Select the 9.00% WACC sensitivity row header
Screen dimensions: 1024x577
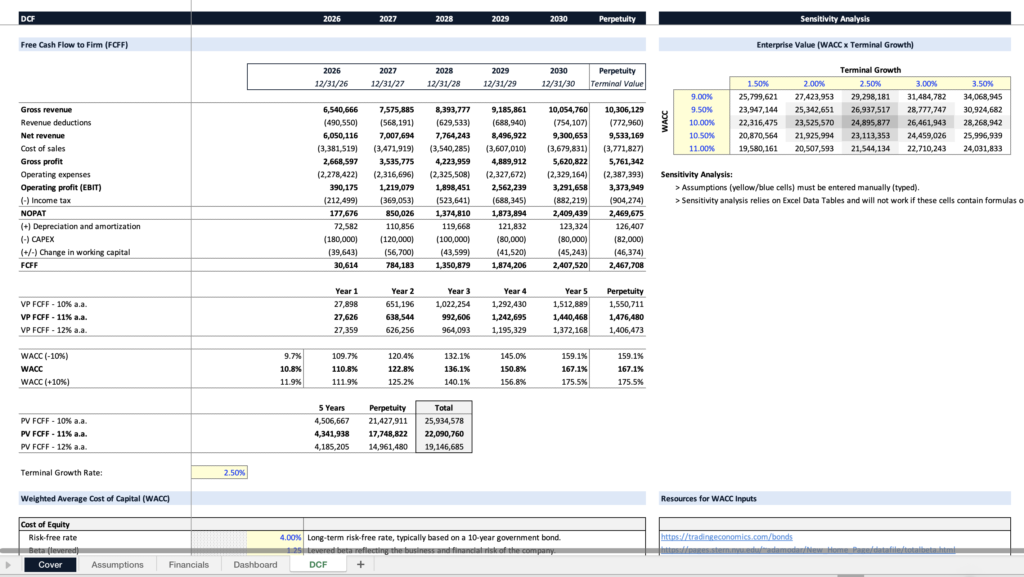coord(701,96)
